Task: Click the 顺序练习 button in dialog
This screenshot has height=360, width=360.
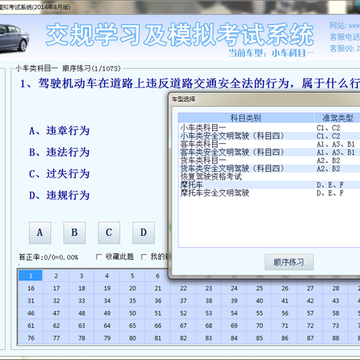Action: 289,262
